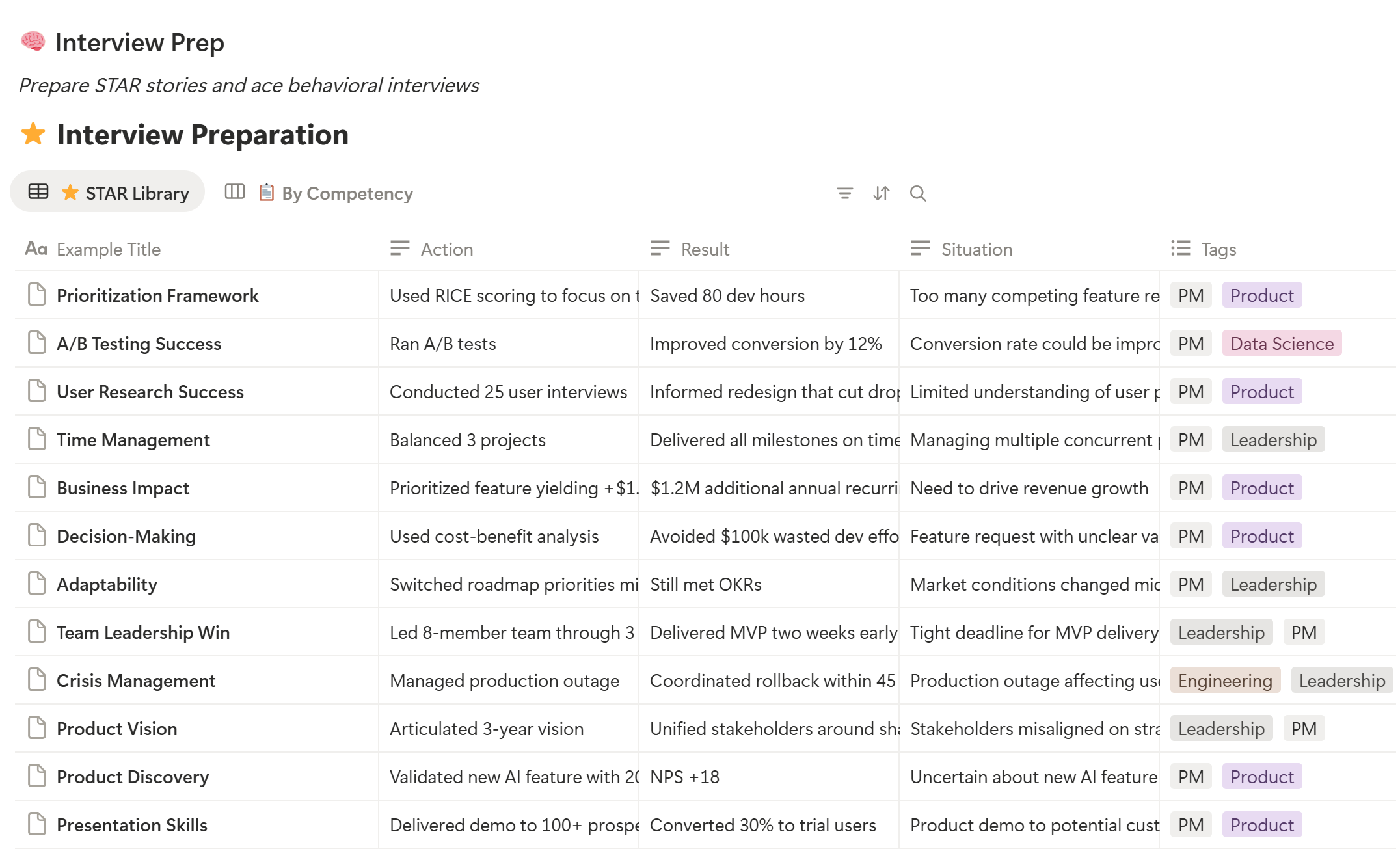
Task: Open the A/B Testing Success entry
Action: 139,344
